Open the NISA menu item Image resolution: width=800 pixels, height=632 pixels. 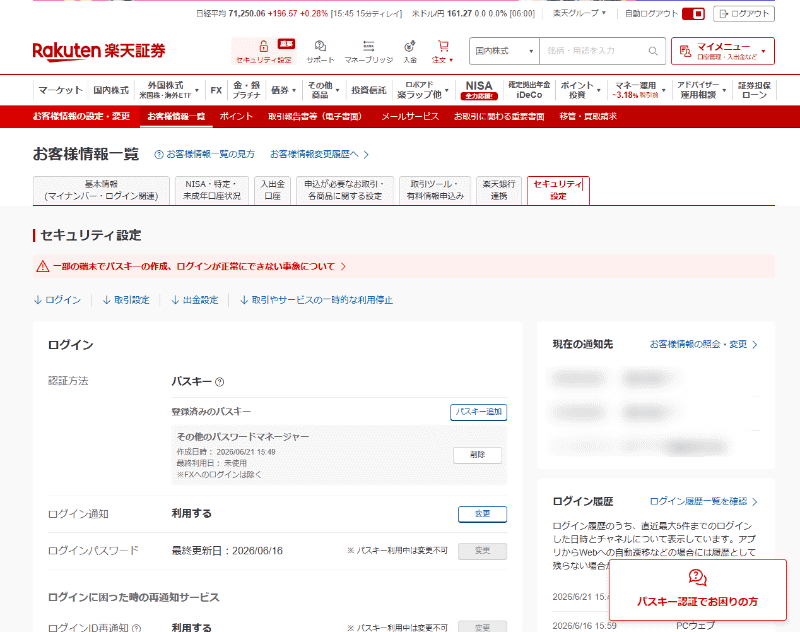pyautogui.click(x=479, y=90)
